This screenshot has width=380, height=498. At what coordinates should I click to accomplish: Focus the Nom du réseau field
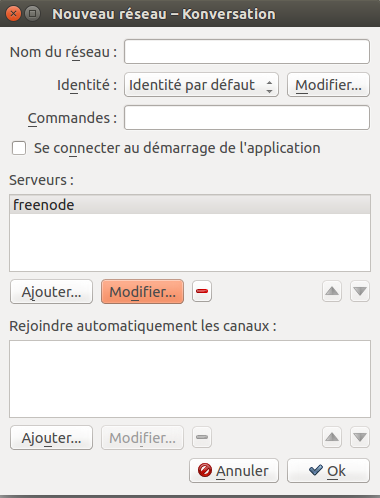[x=247, y=52]
